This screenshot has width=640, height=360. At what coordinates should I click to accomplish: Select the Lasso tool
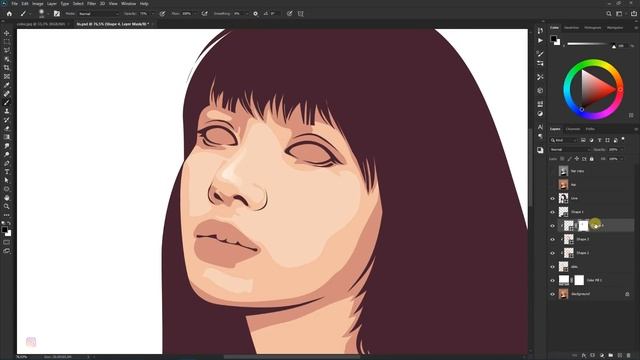(x=7, y=50)
